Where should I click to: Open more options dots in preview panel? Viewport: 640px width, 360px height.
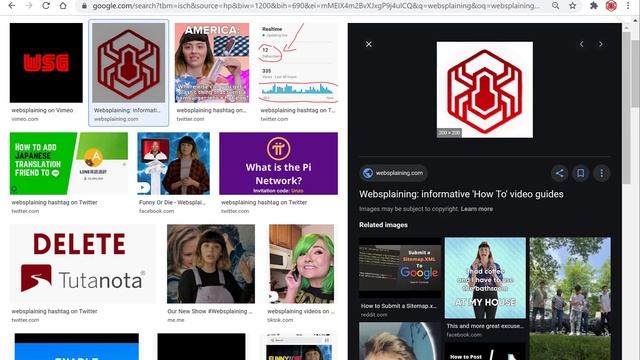click(x=602, y=173)
